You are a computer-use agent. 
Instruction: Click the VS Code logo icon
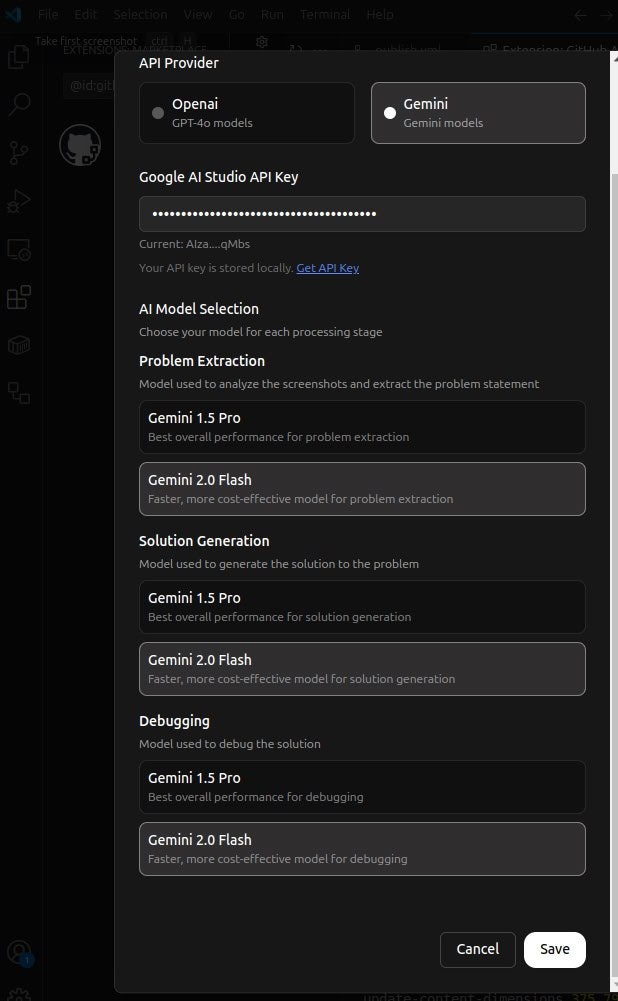[x=13, y=14]
